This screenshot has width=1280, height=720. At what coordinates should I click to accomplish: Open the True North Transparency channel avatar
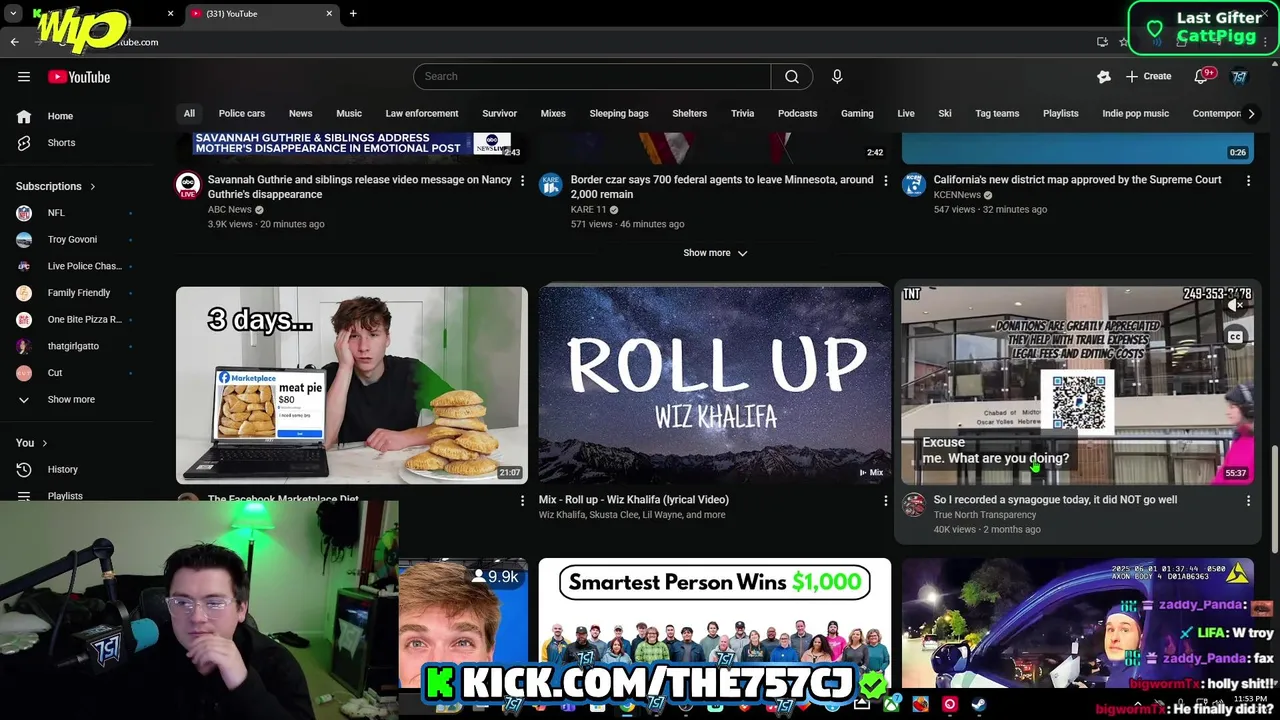pos(914,505)
